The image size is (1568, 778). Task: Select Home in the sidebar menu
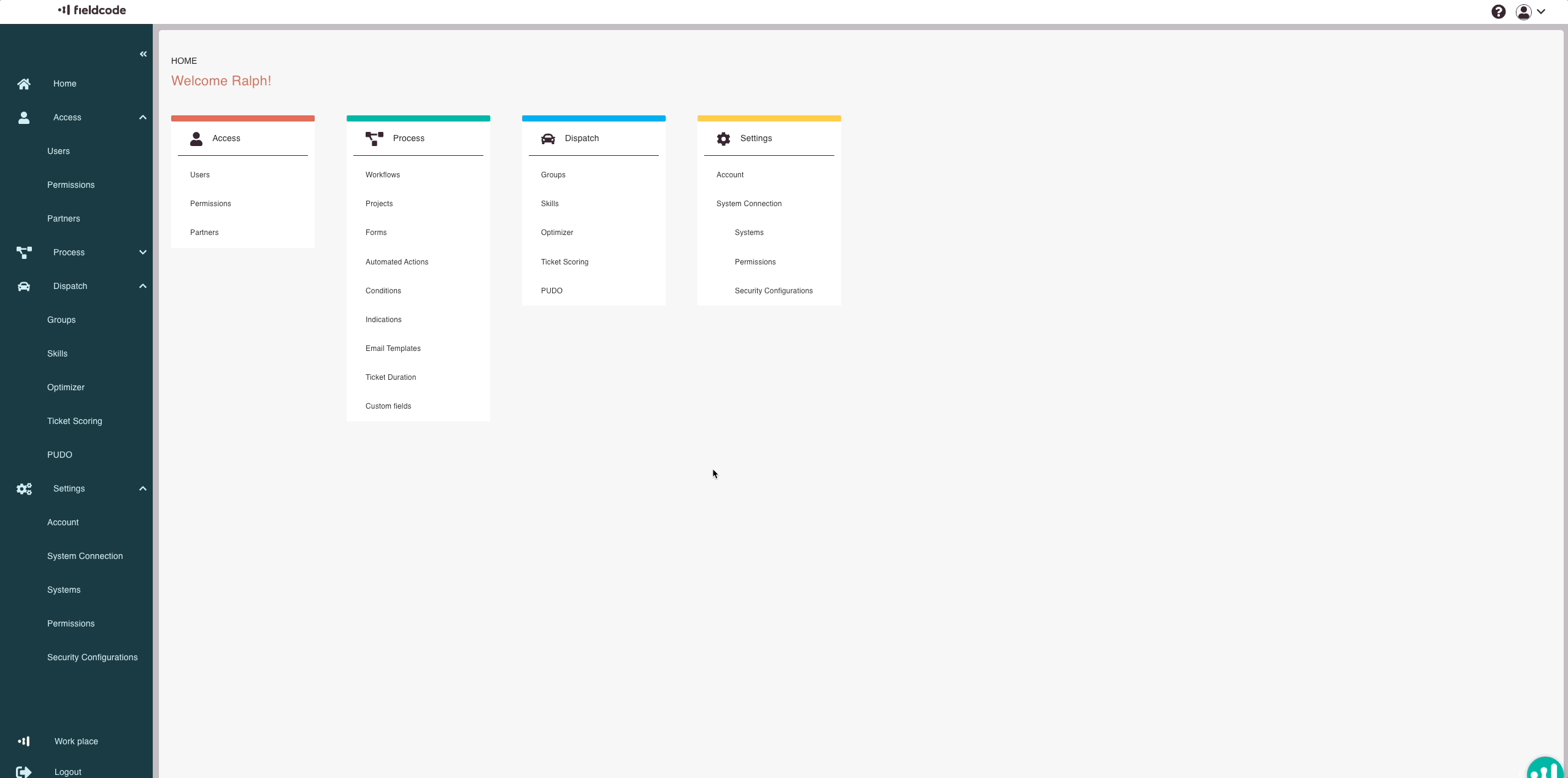click(x=65, y=83)
